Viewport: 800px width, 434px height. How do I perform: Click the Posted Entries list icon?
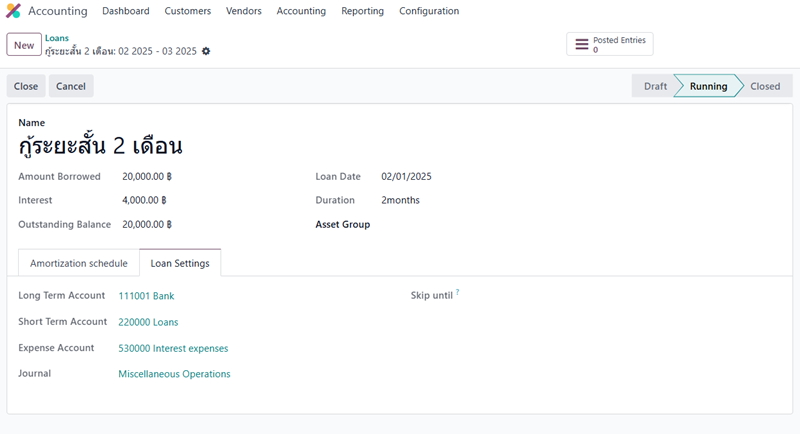point(581,44)
